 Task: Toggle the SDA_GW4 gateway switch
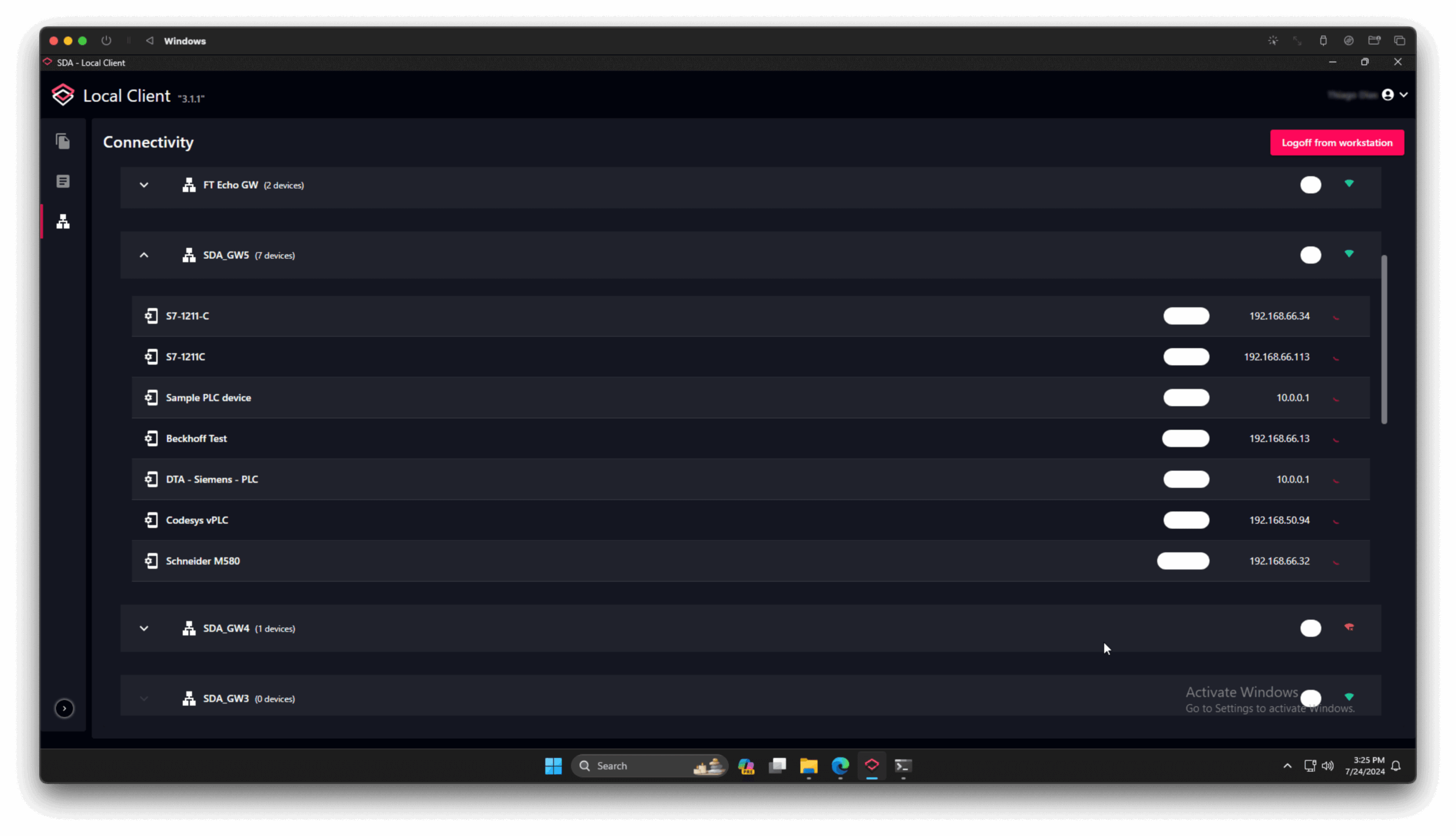[1310, 628]
